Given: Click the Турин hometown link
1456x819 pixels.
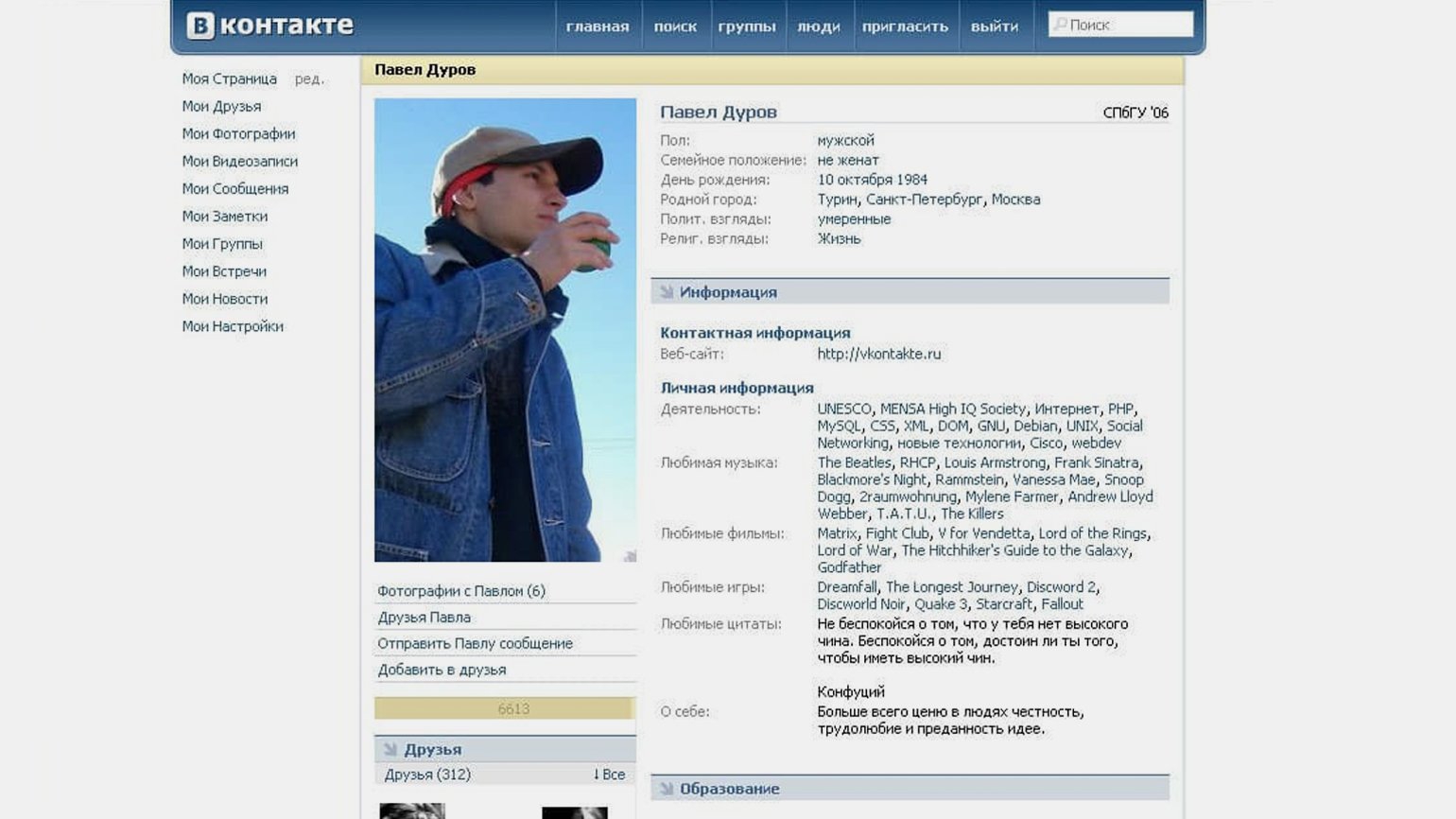Looking at the screenshot, I should [837, 200].
